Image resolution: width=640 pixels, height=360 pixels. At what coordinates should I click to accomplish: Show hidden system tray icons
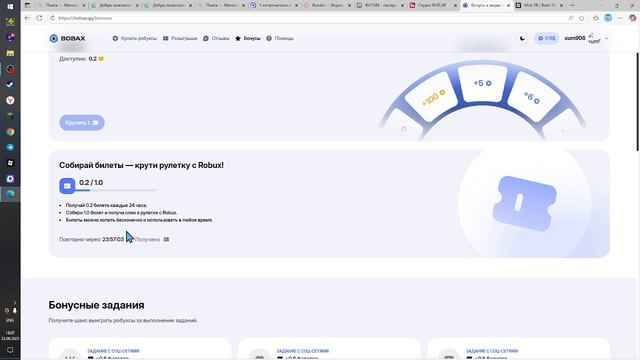coord(15,302)
